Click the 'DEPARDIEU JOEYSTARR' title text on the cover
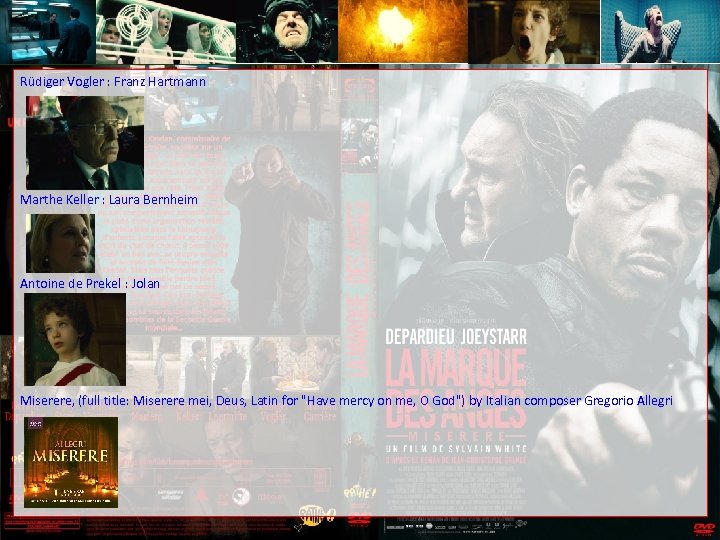This screenshot has width=720, height=540. pyautogui.click(x=456, y=337)
